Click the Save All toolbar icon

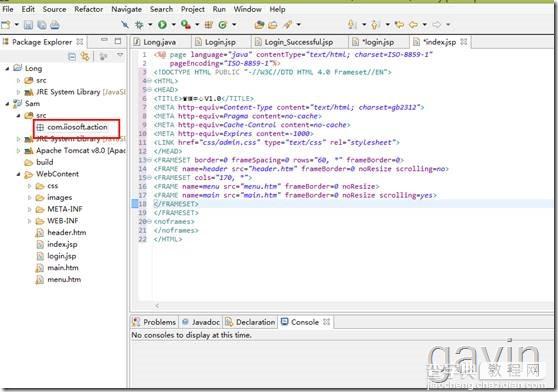[42, 25]
